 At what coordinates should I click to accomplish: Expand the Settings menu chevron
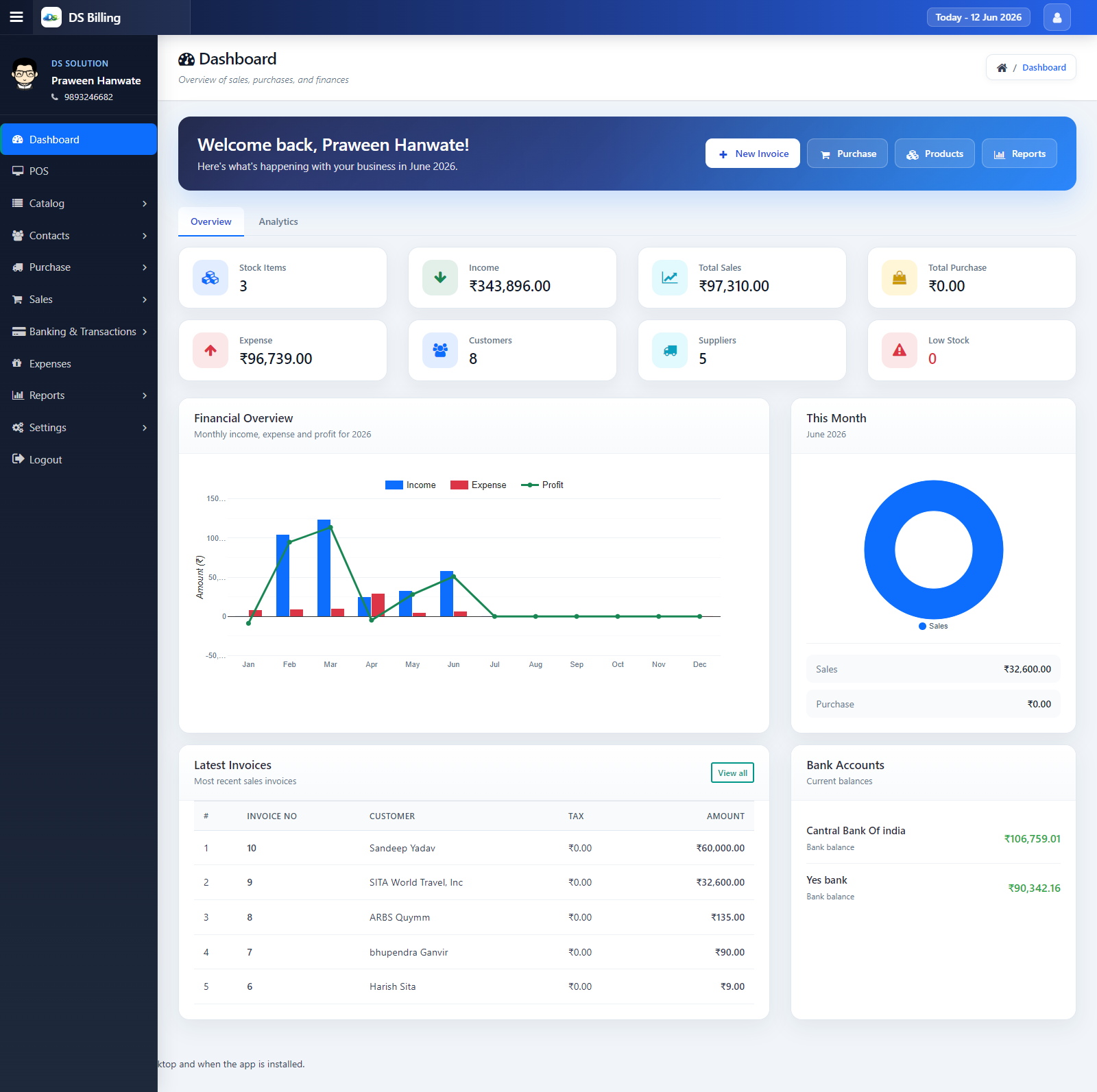pyautogui.click(x=145, y=428)
